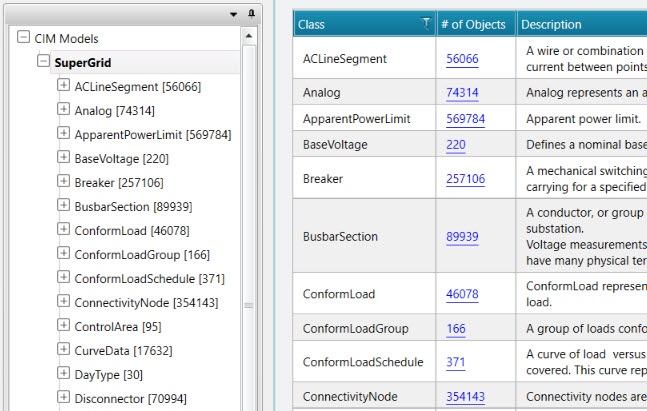Select the BusbarSection class cell

coord(364,236)
